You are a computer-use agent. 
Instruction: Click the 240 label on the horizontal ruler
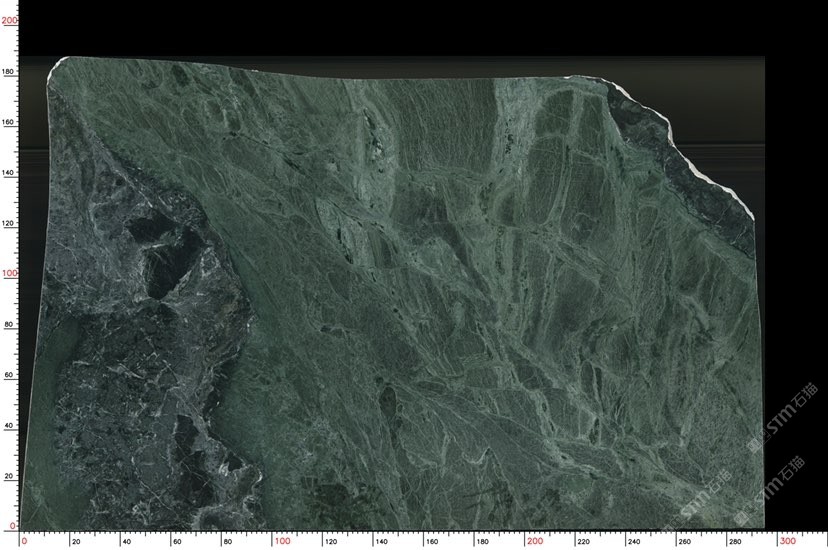[x=634, y=542]
